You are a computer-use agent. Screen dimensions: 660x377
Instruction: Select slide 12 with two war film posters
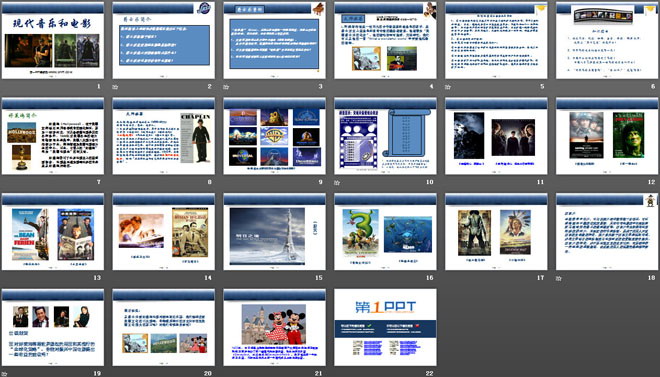607,136
